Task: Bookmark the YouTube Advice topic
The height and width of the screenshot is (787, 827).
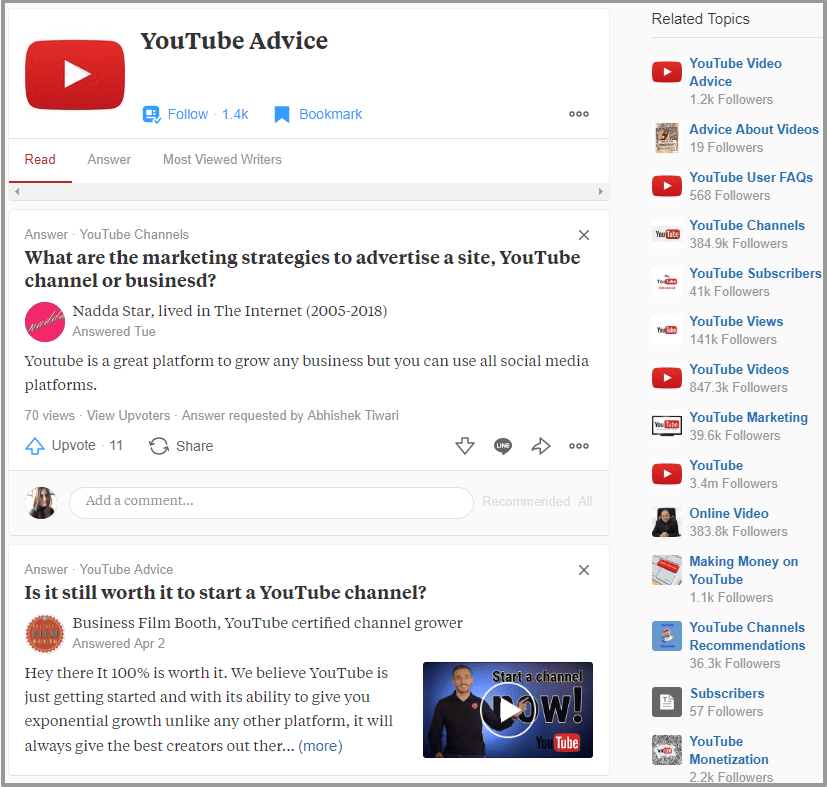Action: click(x=318, y=114)
